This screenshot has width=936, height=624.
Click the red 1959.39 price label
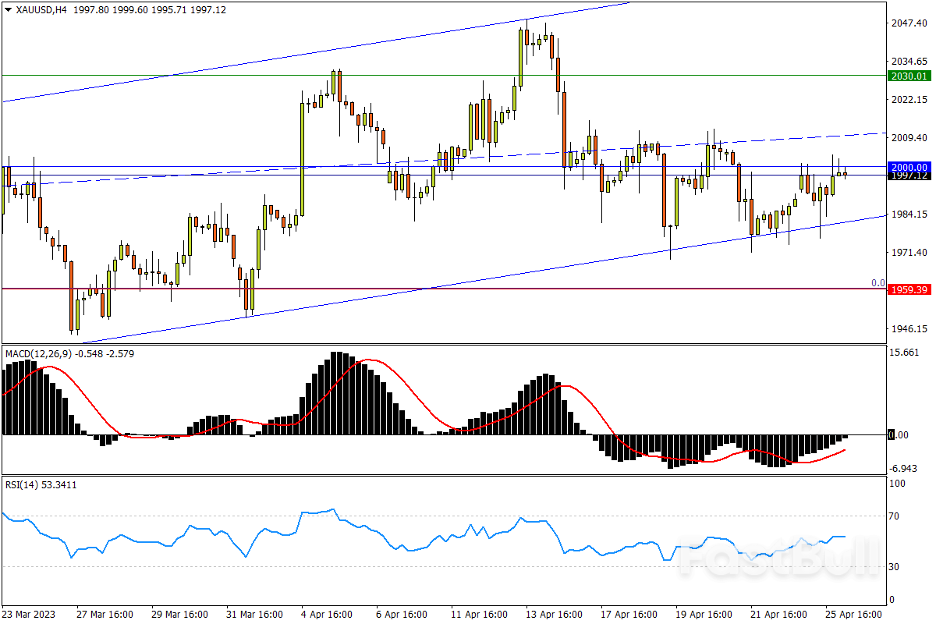pos(909,289)
